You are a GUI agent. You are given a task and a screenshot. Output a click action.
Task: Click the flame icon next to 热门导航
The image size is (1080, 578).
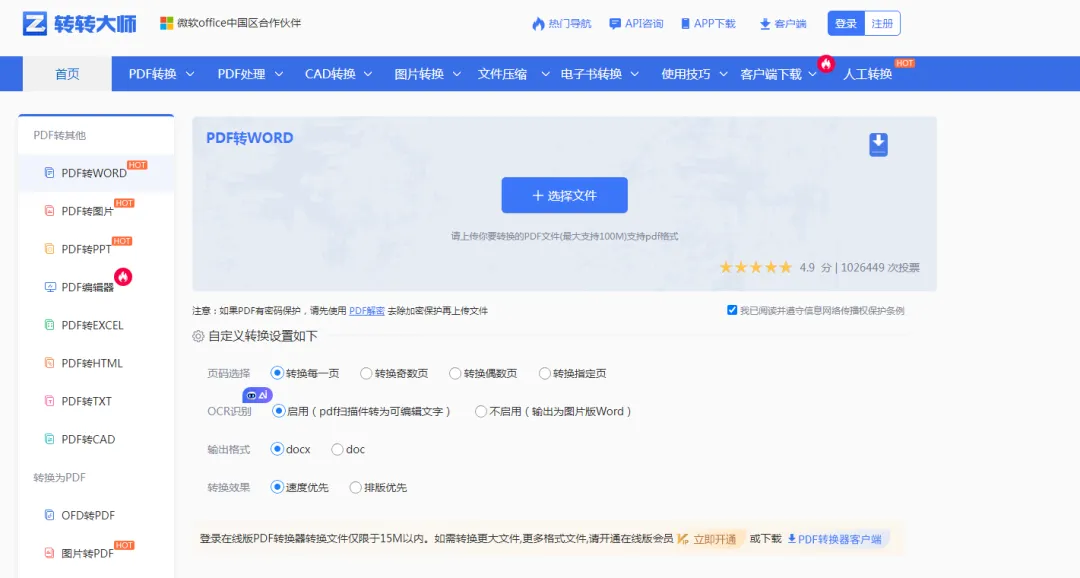pos(538,24)
